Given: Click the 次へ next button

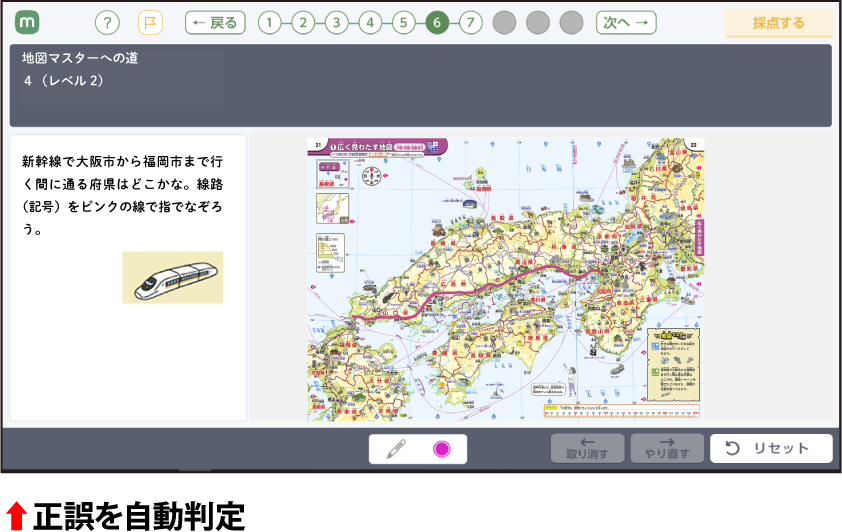Looking at the screenshot, I should [x=626, y=23].
